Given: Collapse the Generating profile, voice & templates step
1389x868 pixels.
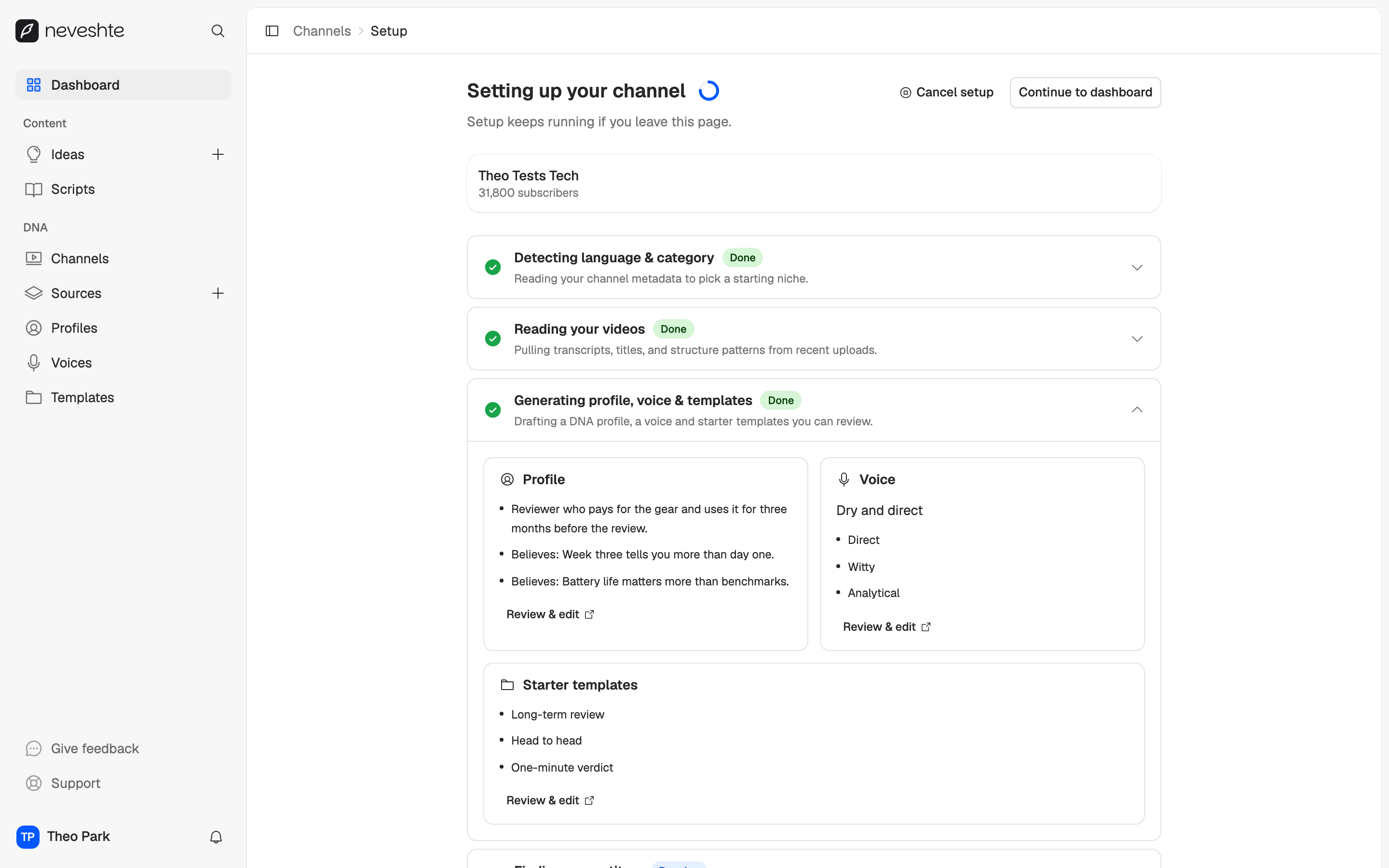Looking at the screenshot, I should pyautogui.click(x=1137, y=410).
